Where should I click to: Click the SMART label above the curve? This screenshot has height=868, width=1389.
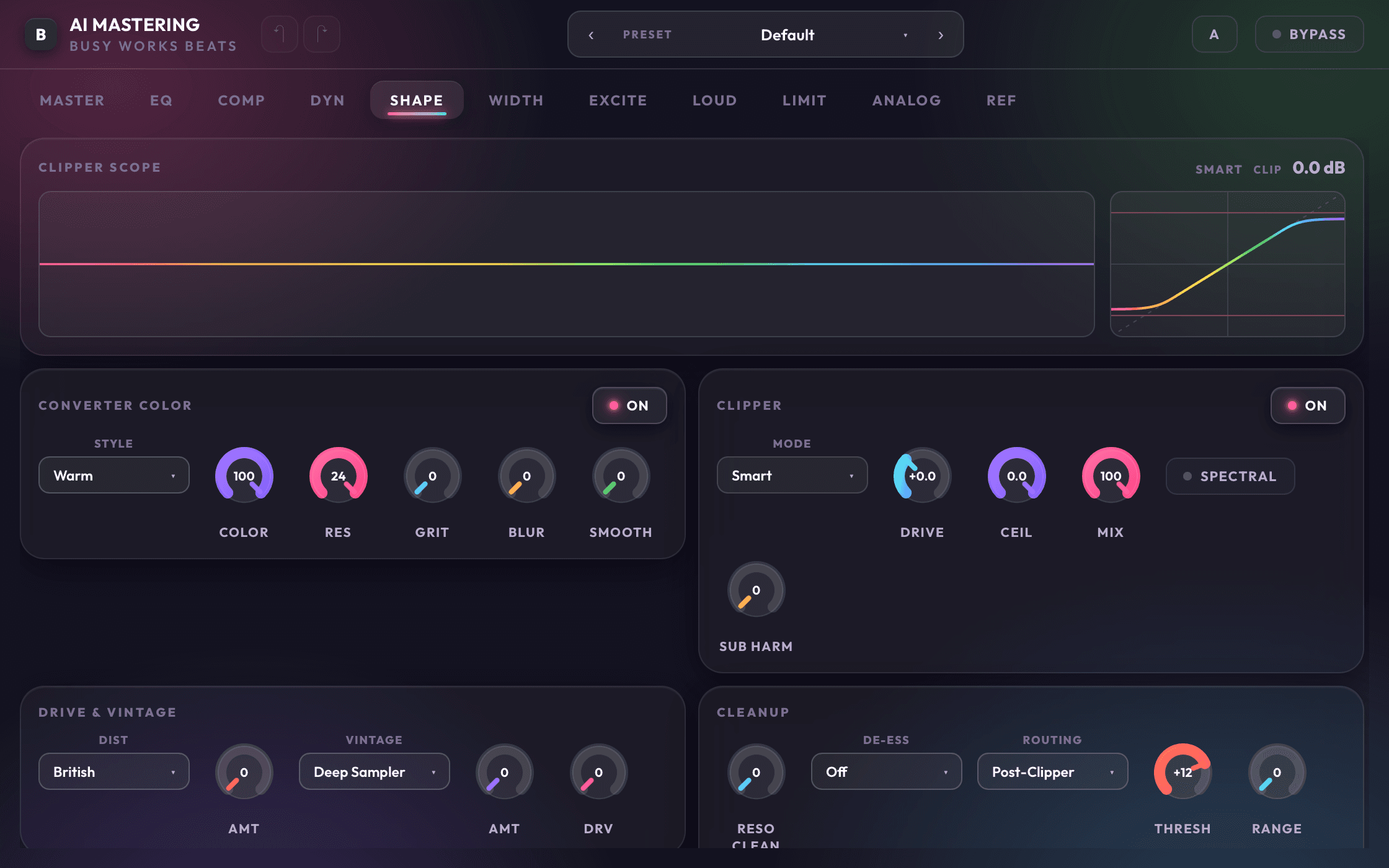pyautogui.click(x=1218, y=169)
